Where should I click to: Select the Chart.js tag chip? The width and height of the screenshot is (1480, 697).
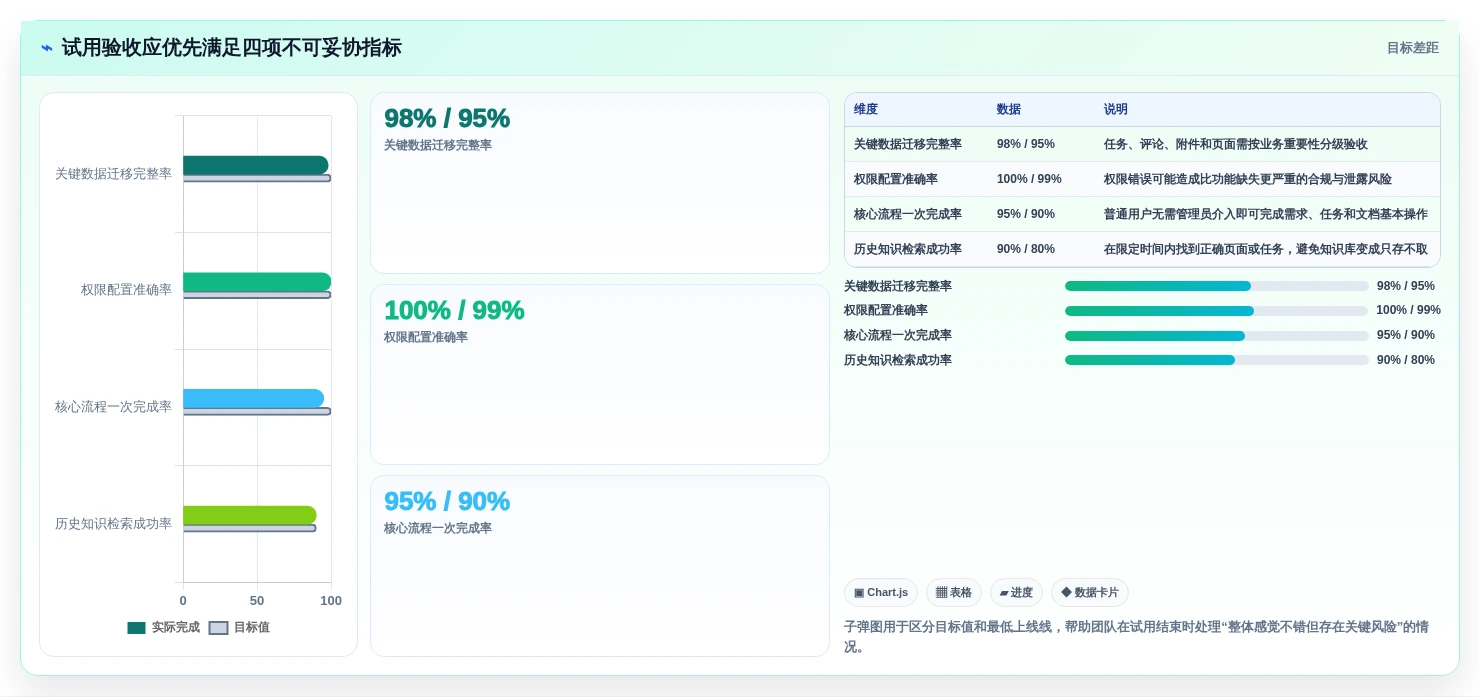pos(881,593)
